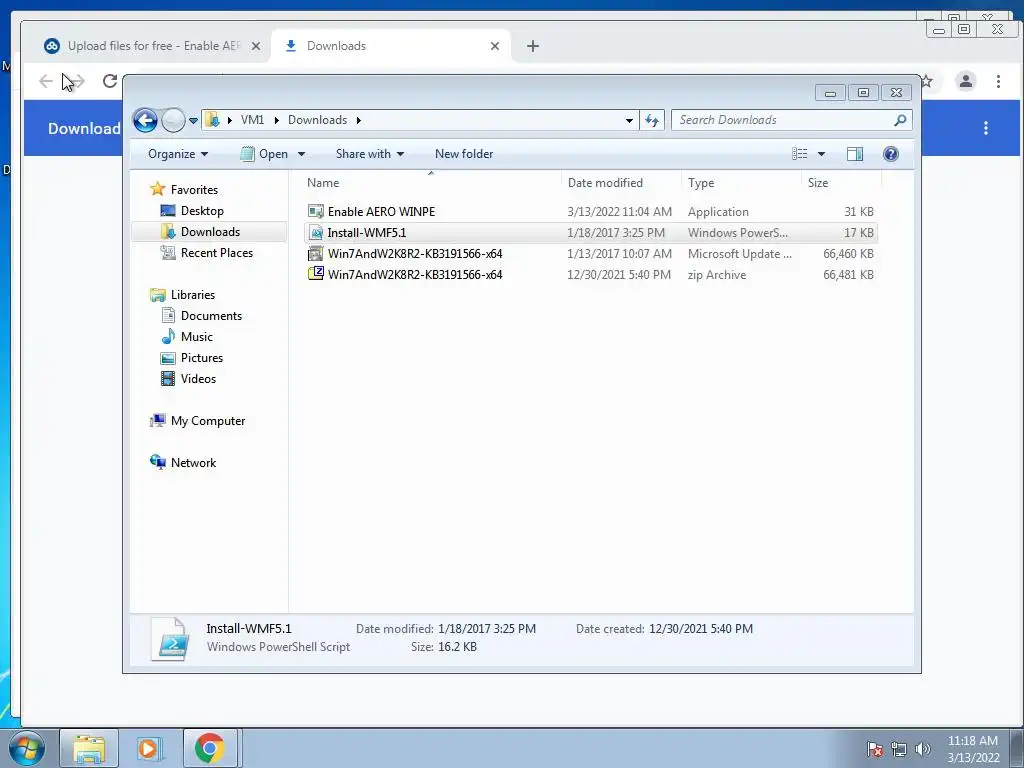Select the Microsoft Update KB3191566 file
Screen dimensions: 1024x768
coord(591,253)
